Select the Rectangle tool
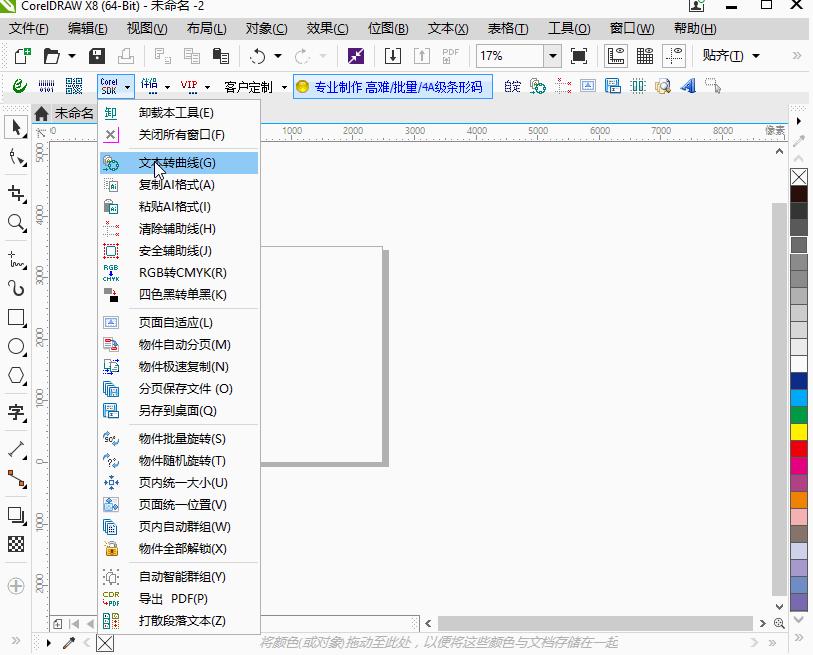The width and height of the screenshot is (813, 655). [x=14, y=318]
